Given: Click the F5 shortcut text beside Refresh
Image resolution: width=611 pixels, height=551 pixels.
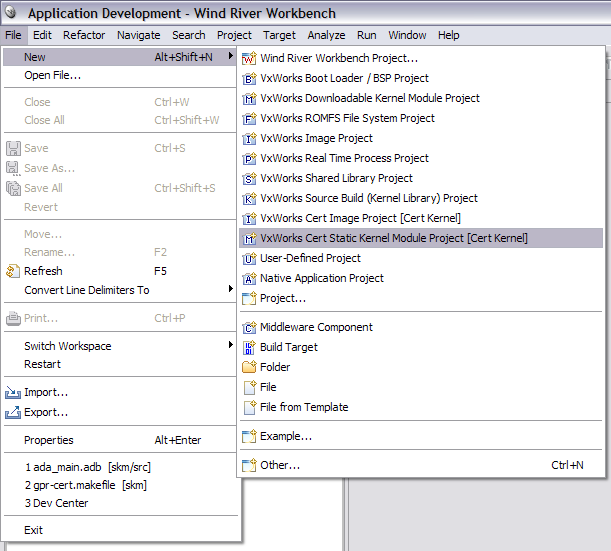Looking at the screenshot, I should (x=161, y=271).
